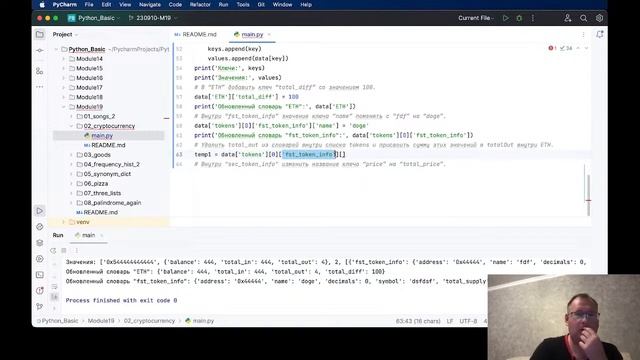Image resolution: width=640 pixels, height=360 pixels.
Task: Open IDE settings gear icon
Action: [599, 18]
